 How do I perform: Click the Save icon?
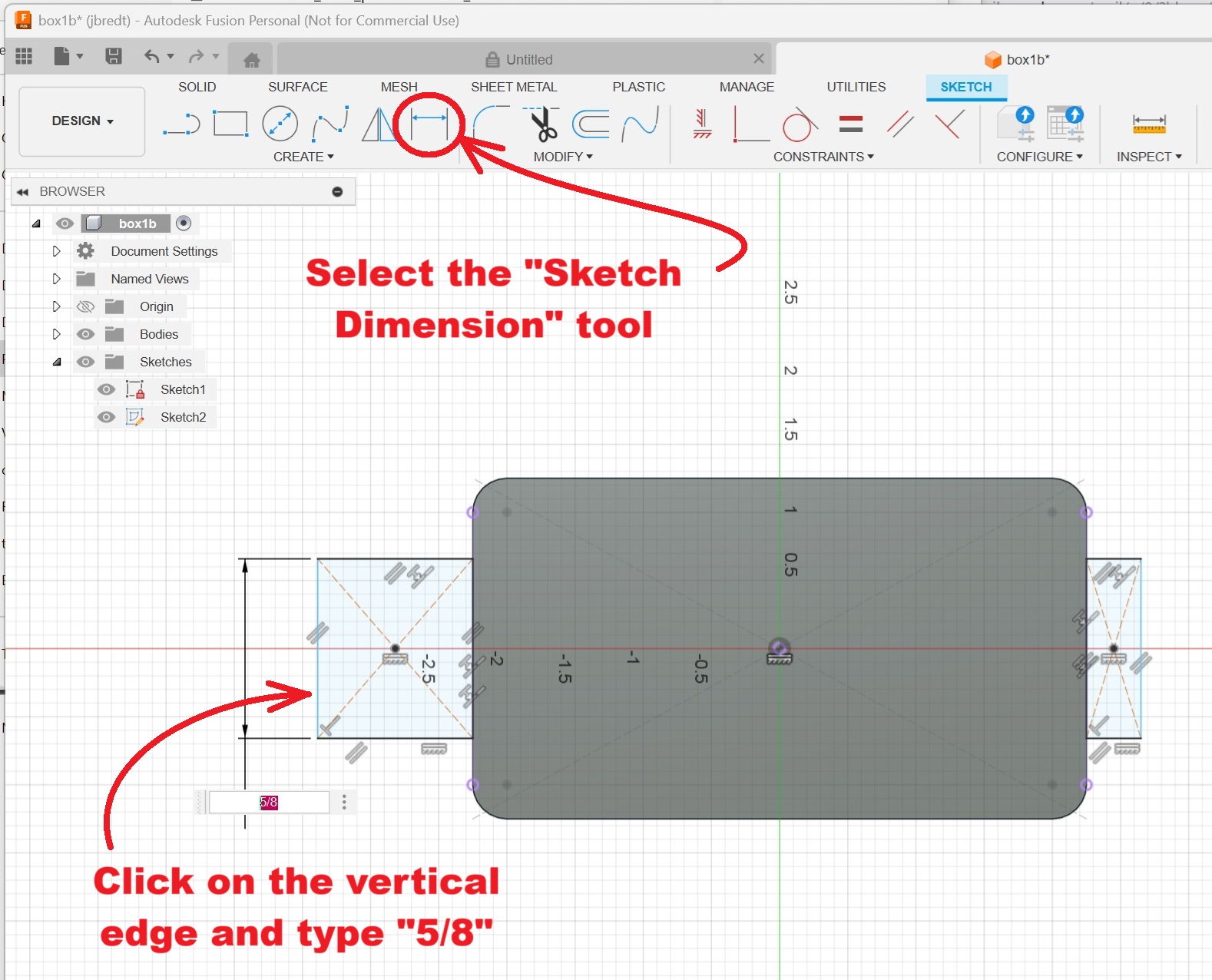[x=114, y=56]
